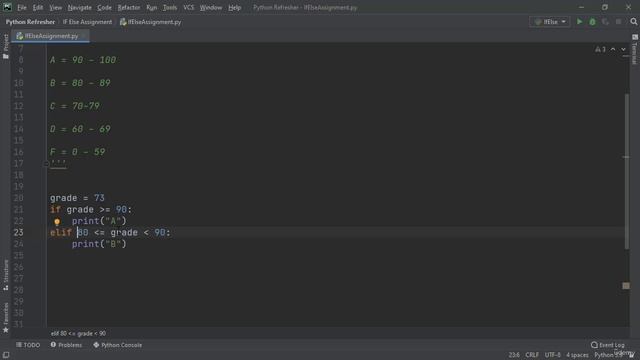Screen dimensions: 640x360
Task: Open the VCS menu
Action: point(189,7)
